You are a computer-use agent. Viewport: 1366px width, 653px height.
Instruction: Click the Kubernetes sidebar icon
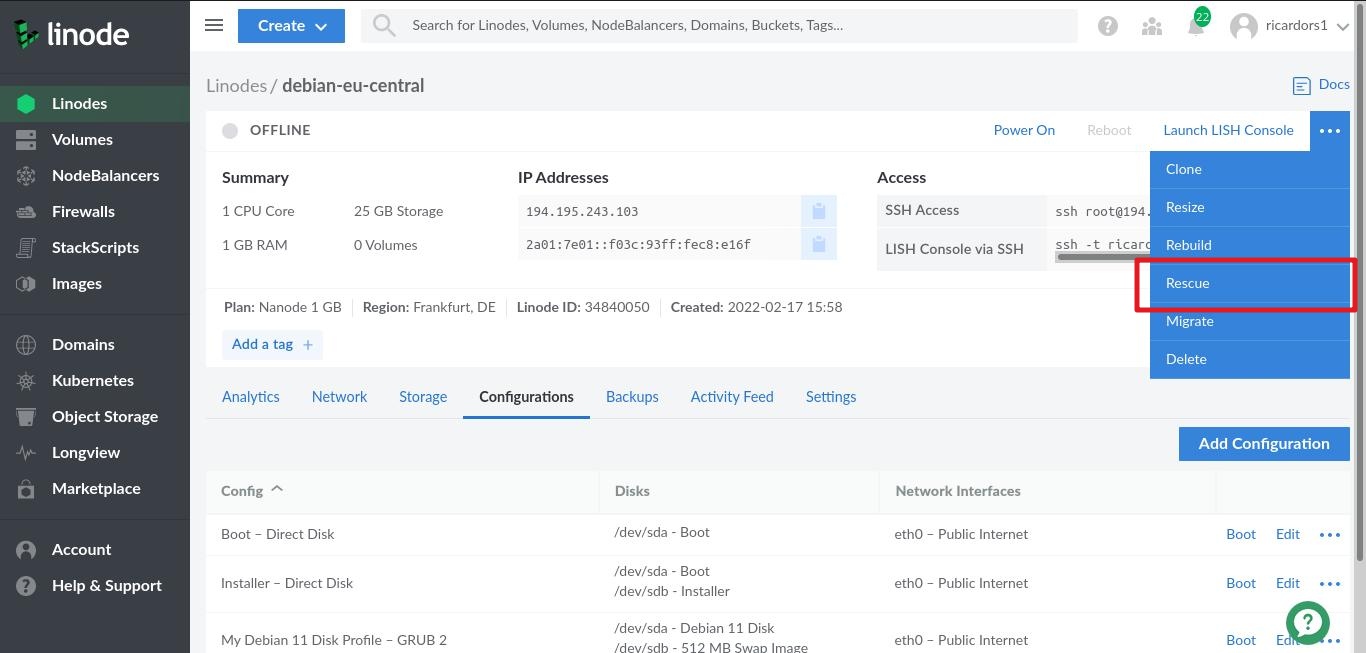tap(26, 381)
